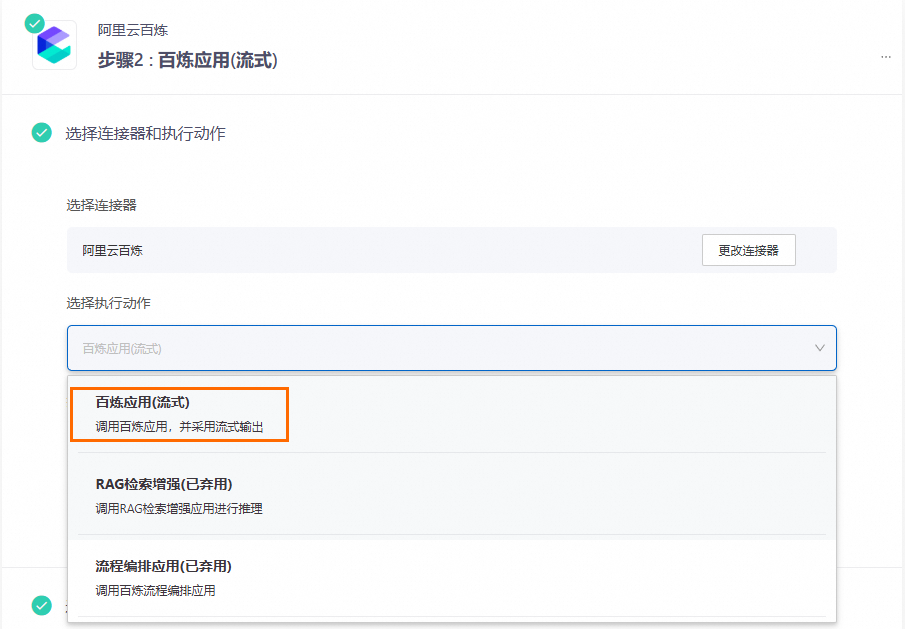905x629 pixels.
Task: Click the 选择连接器 field label
Action: click(101, 205)
